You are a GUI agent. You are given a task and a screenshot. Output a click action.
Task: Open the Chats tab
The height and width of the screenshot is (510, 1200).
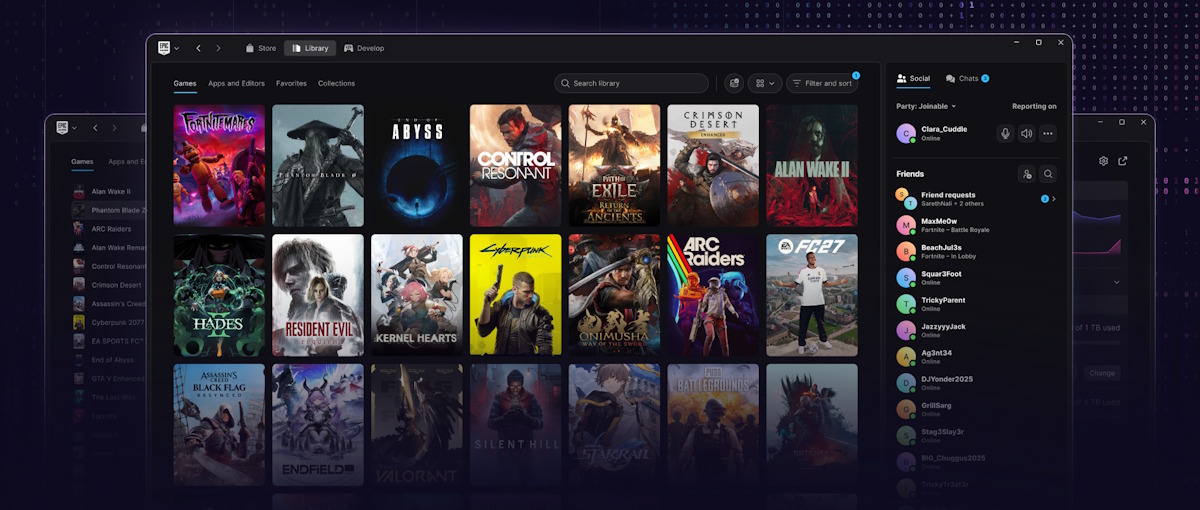pos(967,78)
